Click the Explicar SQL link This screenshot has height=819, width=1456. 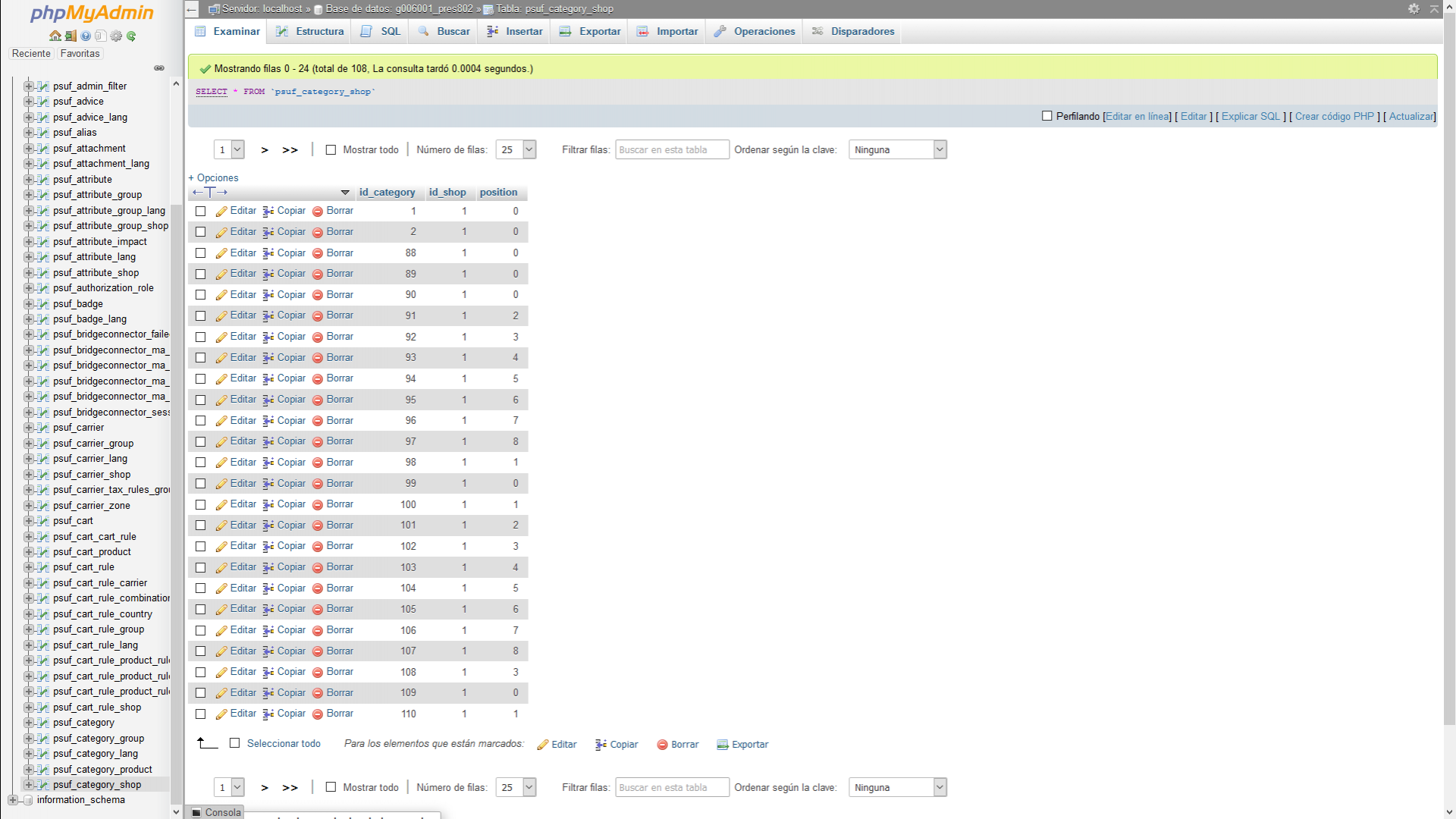1250,116
